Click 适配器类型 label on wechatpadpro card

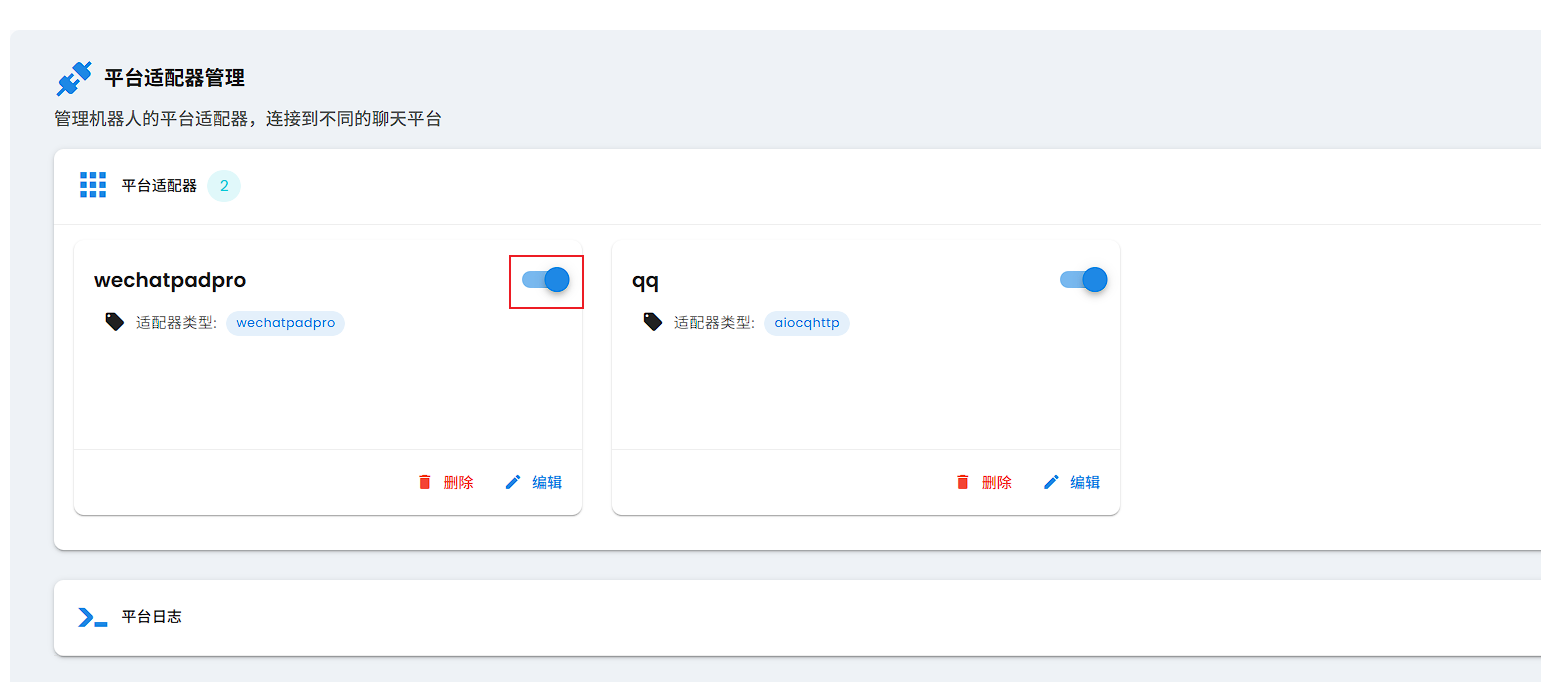(x=176, y=323)
